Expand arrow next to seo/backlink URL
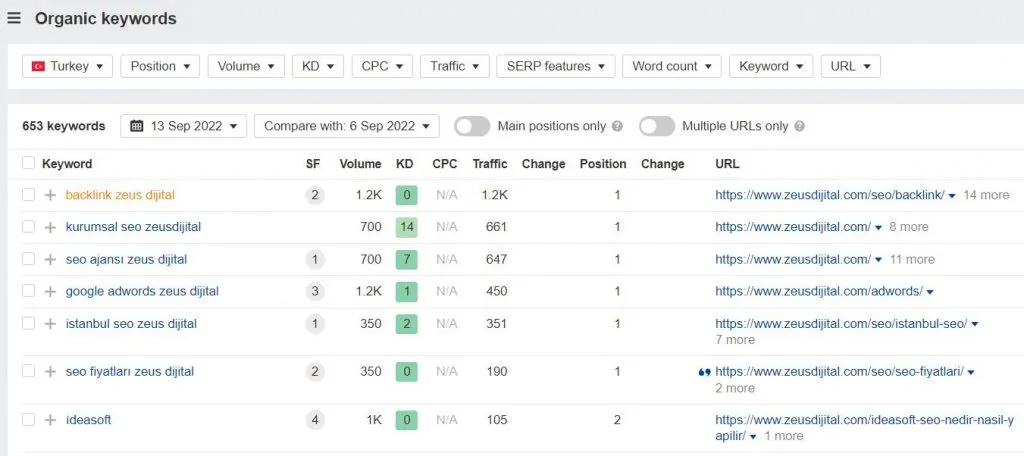 952,196
